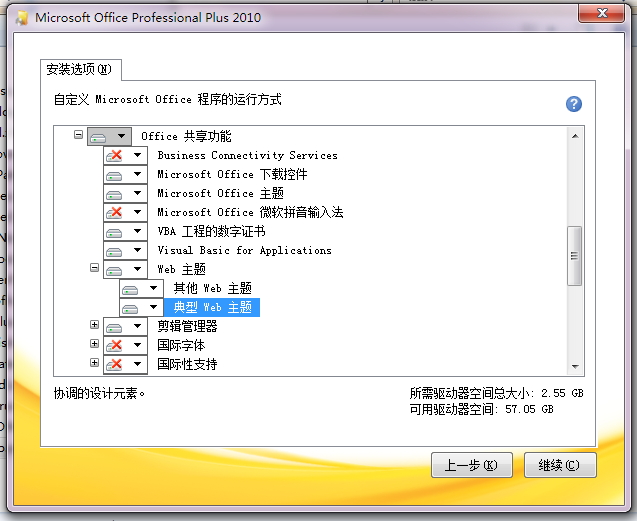637x521 pixels.
Task: Click the scrollbar down arrow in feature tree
Action: click(x=575, y=366)
